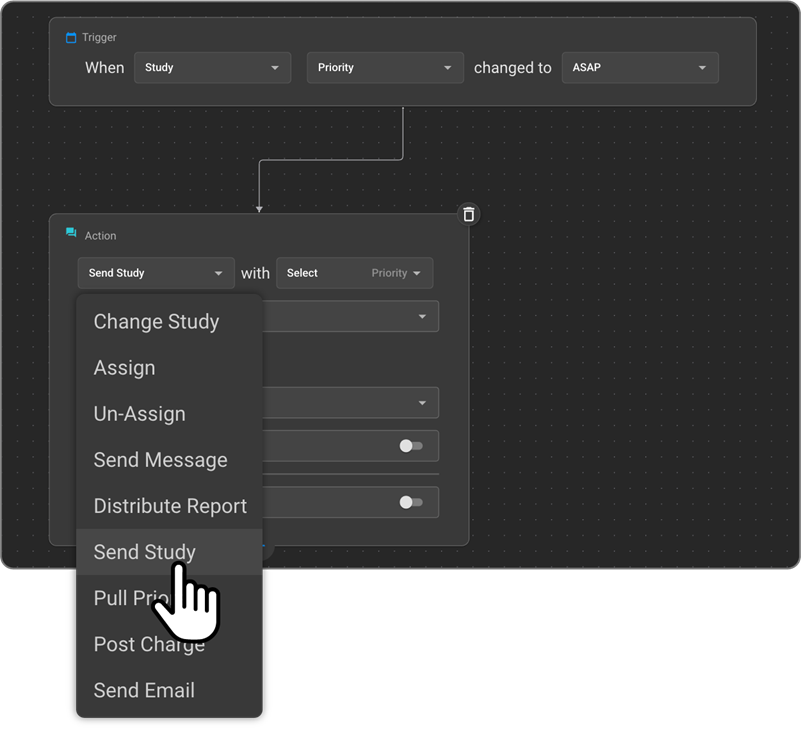Toggle the lower switch in Action card
The height and width of the screenshot is (730, 801).
click(411, 502)
